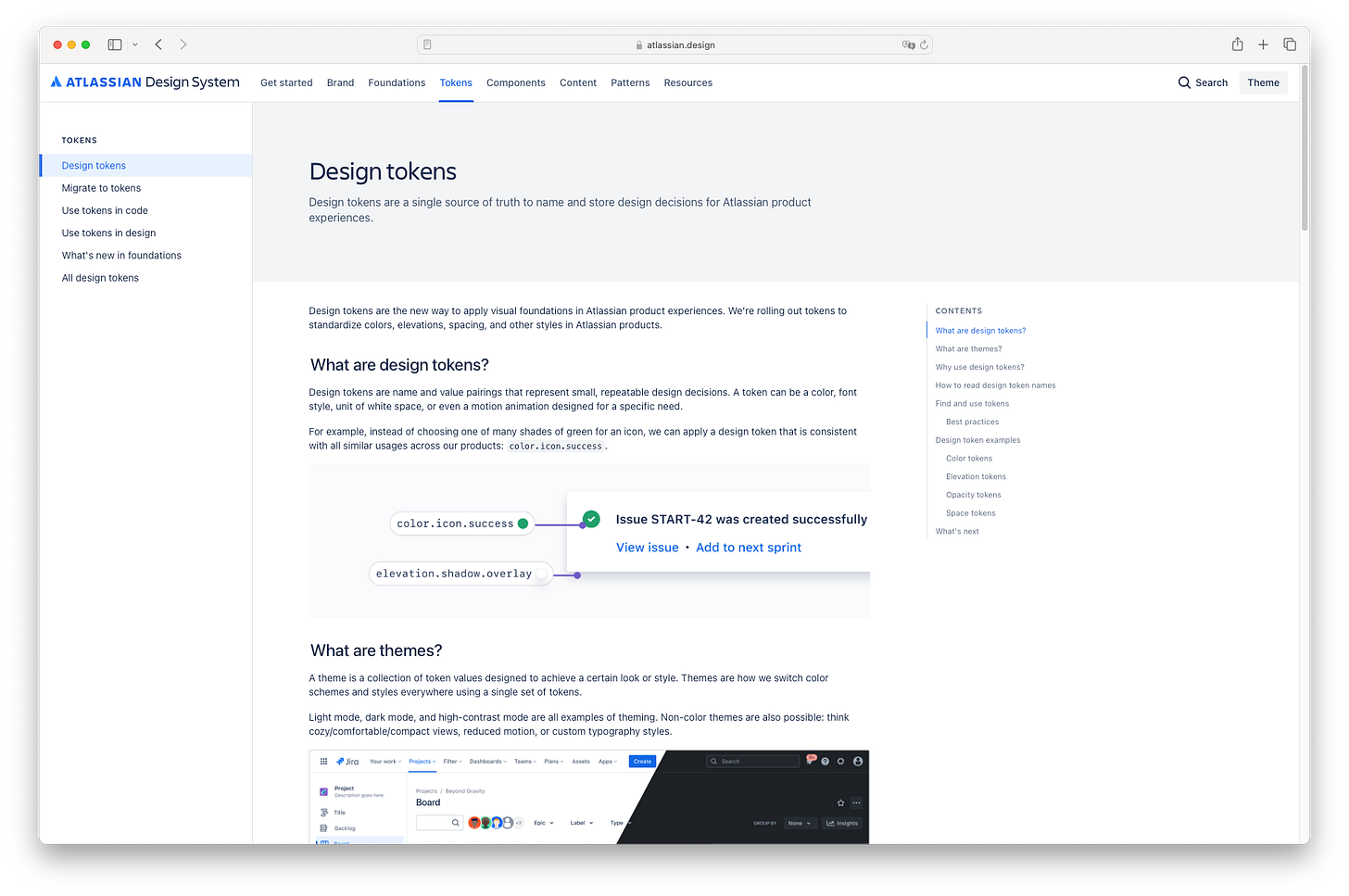Click View issue in the illustration

click(x=647, y=548)
